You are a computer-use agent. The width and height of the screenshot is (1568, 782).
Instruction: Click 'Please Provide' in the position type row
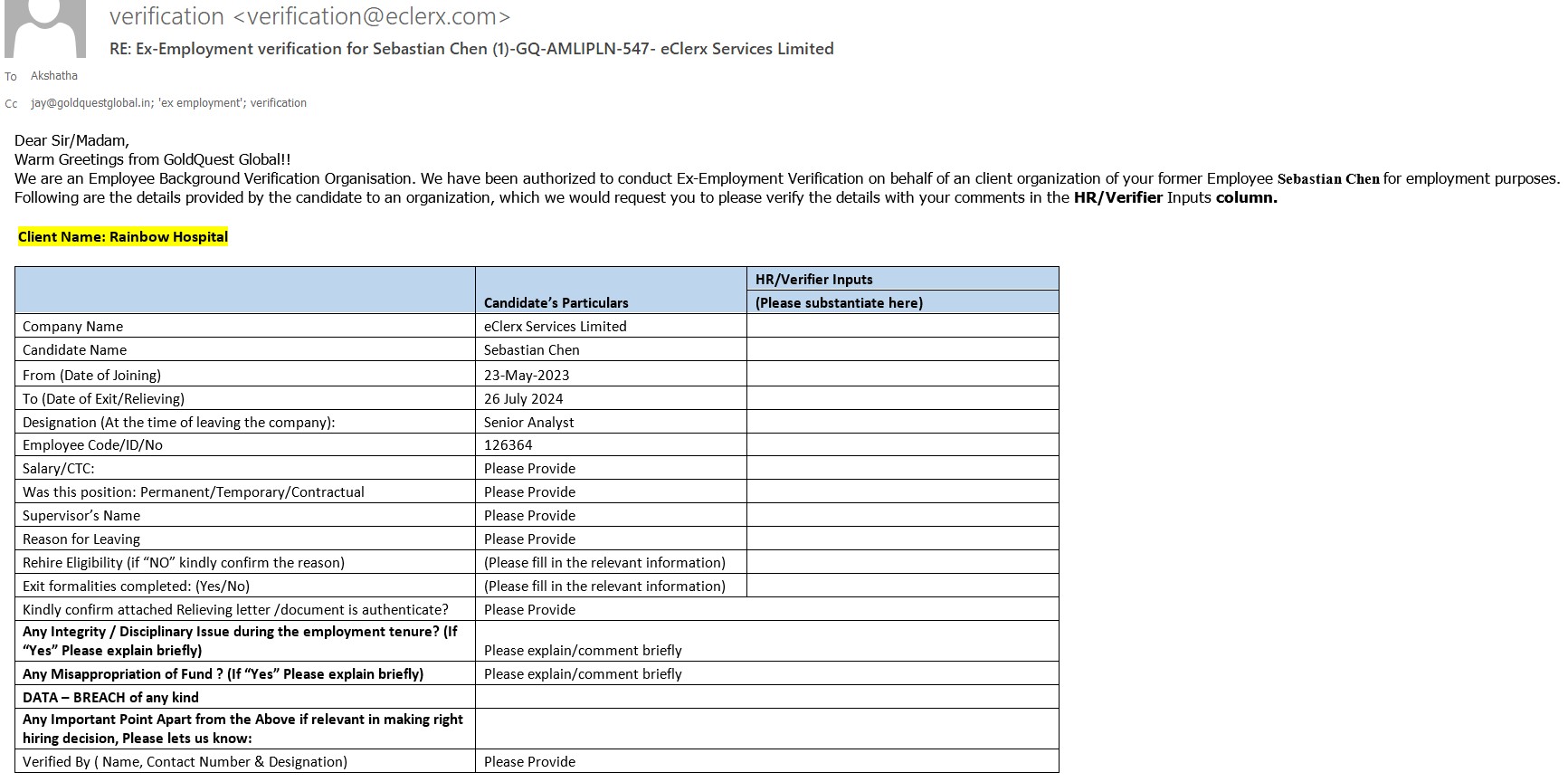[530, 491]
